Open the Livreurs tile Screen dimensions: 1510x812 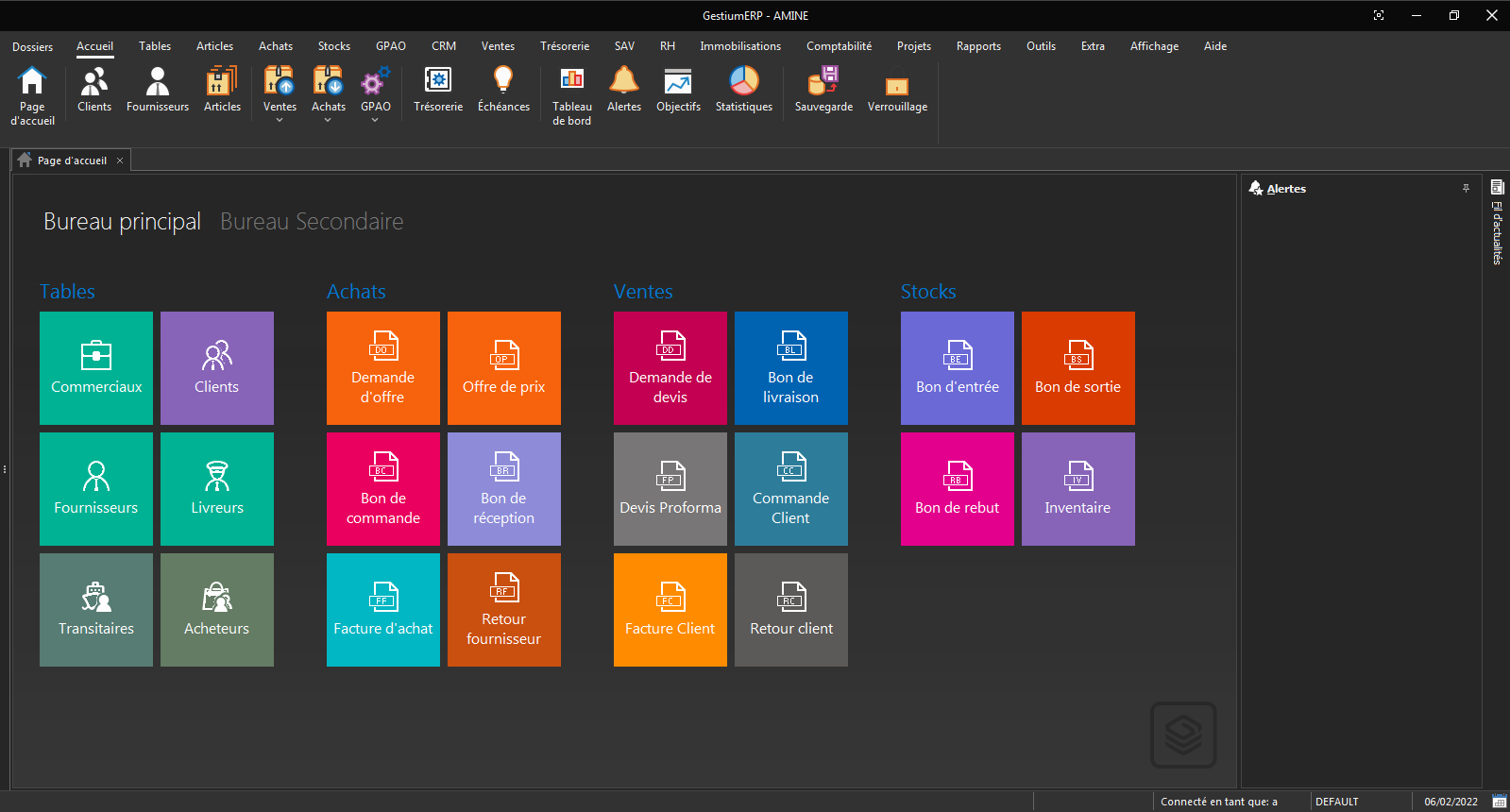pyautogui.click(x=217, y=489)
